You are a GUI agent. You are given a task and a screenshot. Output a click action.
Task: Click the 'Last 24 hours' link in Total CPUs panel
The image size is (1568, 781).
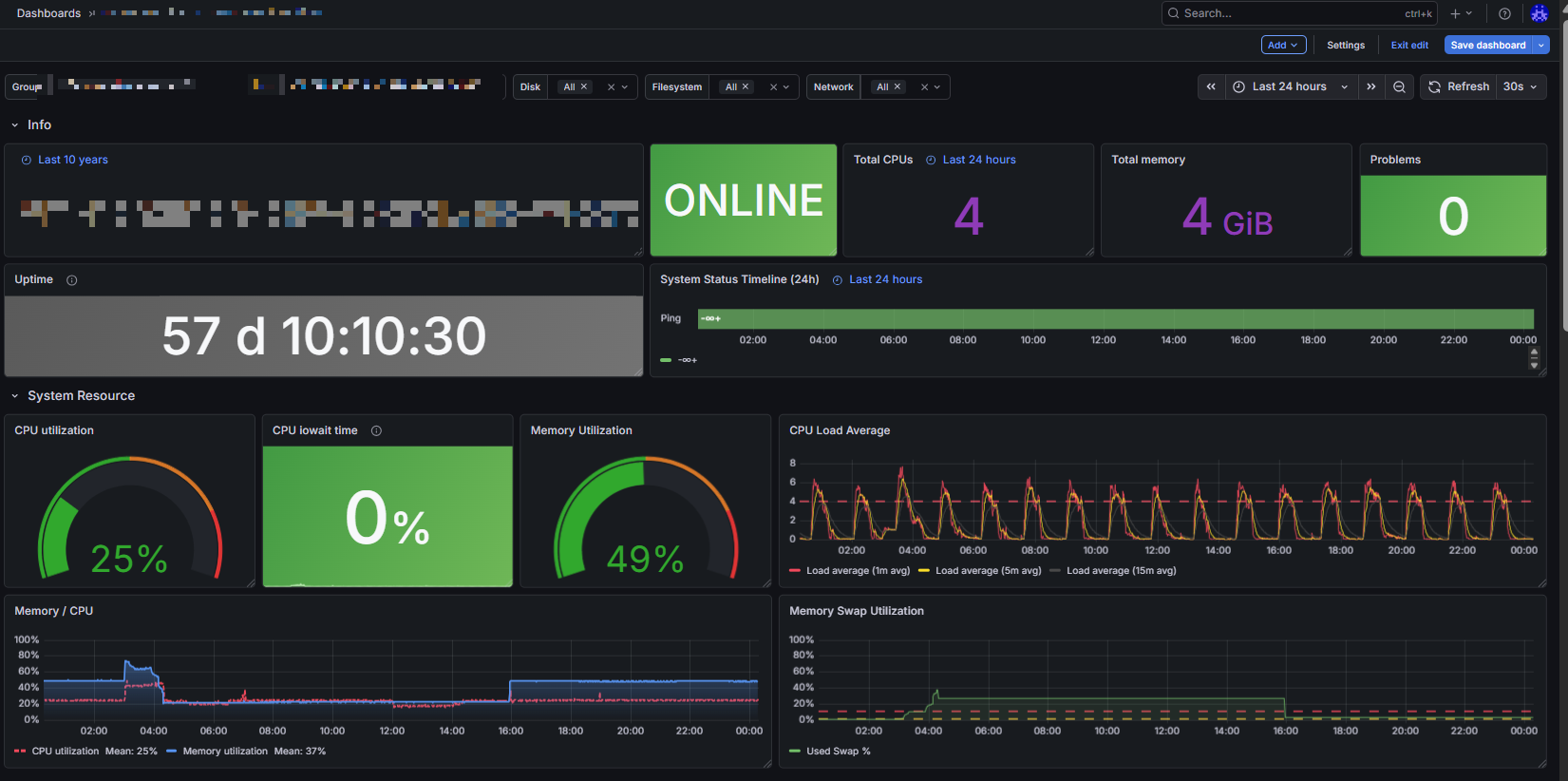(x=979, y=160)
